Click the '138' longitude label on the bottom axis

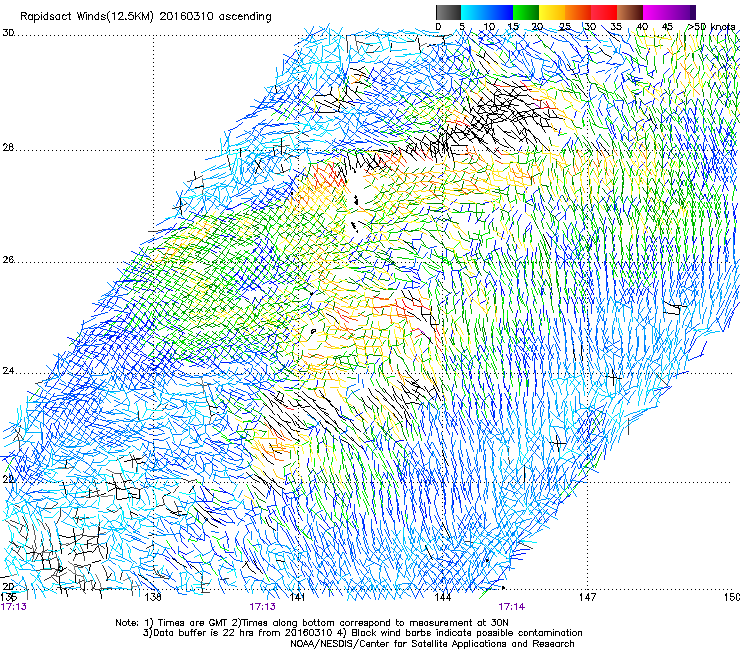click(x=153, y=597)
